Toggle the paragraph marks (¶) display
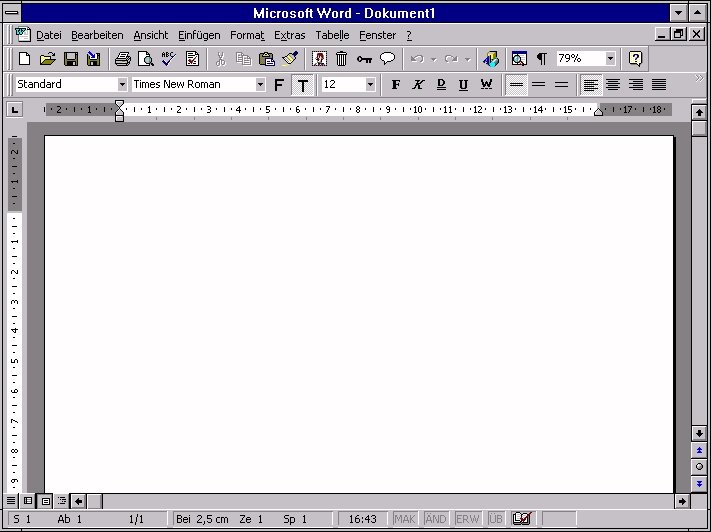The height and width of the screenshot is (532, 711). pyautogui.click(x=541, y=59)
